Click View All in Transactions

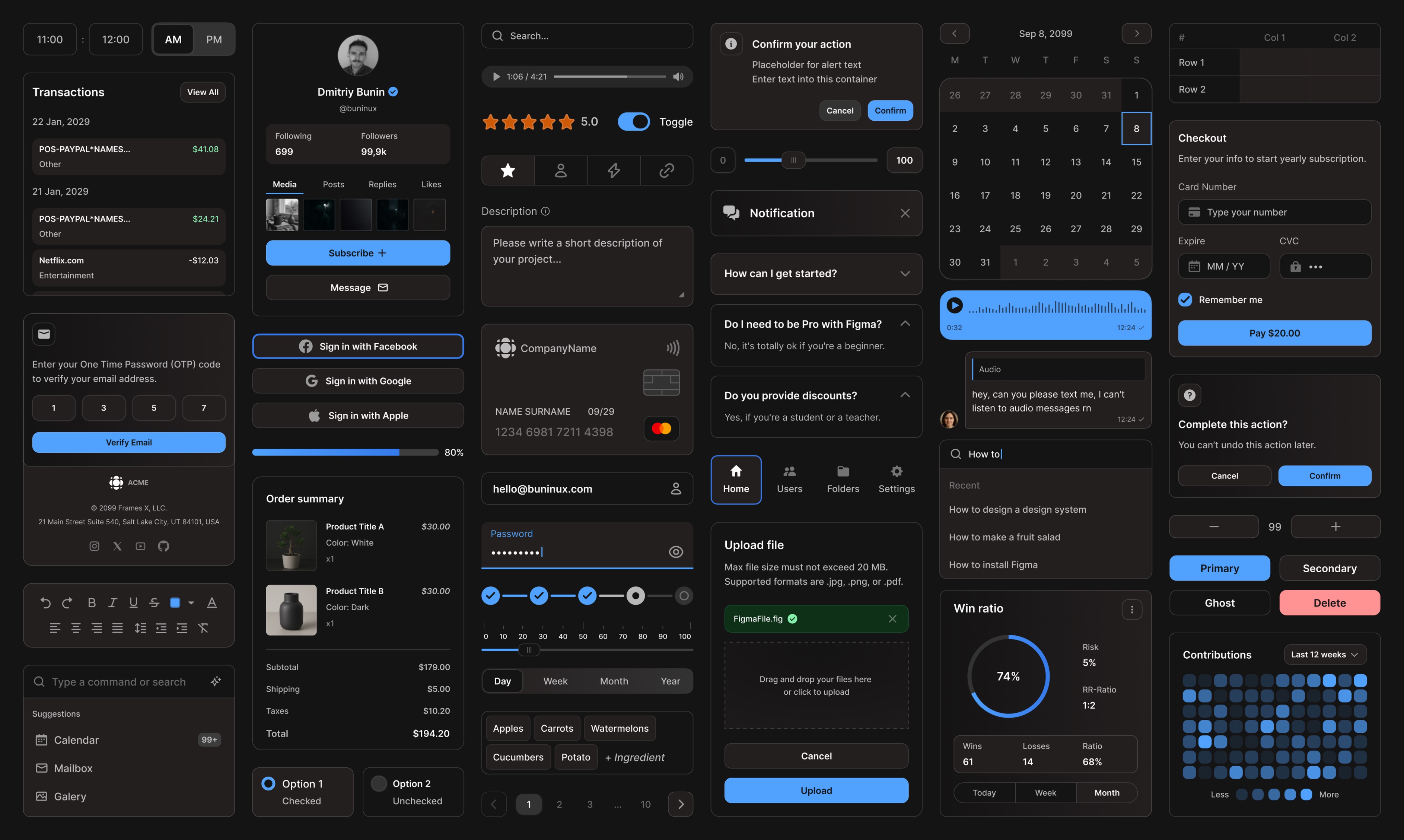pyautogui.click(x=203, y=92)
